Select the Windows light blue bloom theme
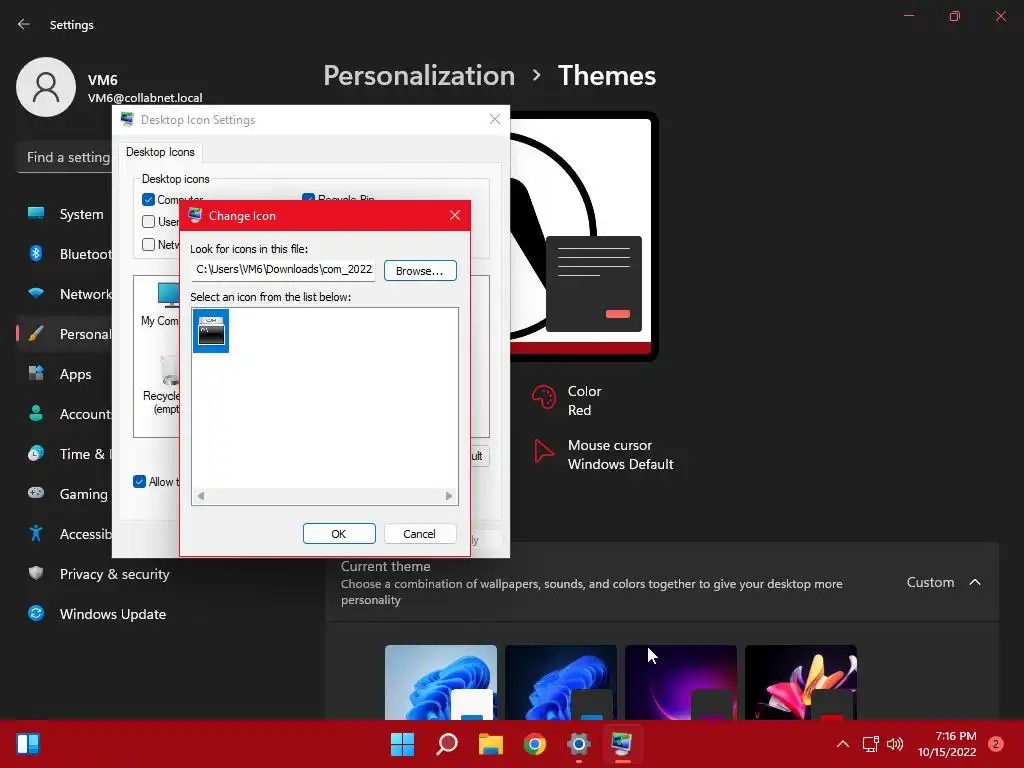The height and width of the screenshot is (768, 1024). click(x=441, y=682)
